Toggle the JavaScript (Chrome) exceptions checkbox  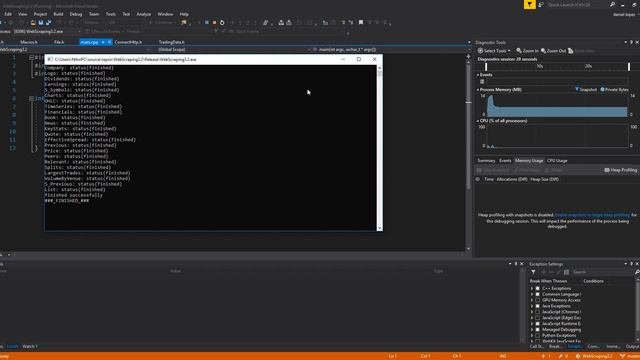point(538,312)
